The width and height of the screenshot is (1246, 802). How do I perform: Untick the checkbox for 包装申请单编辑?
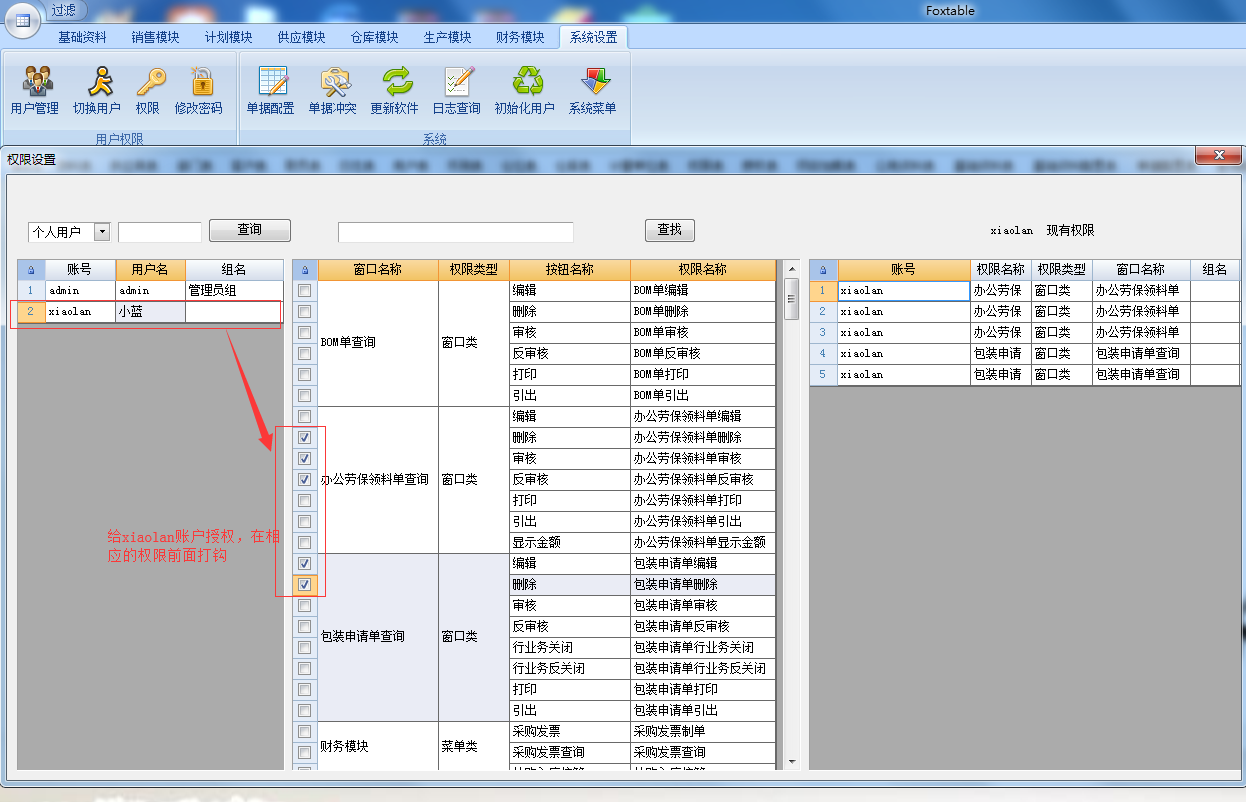[x=305, y=564]
